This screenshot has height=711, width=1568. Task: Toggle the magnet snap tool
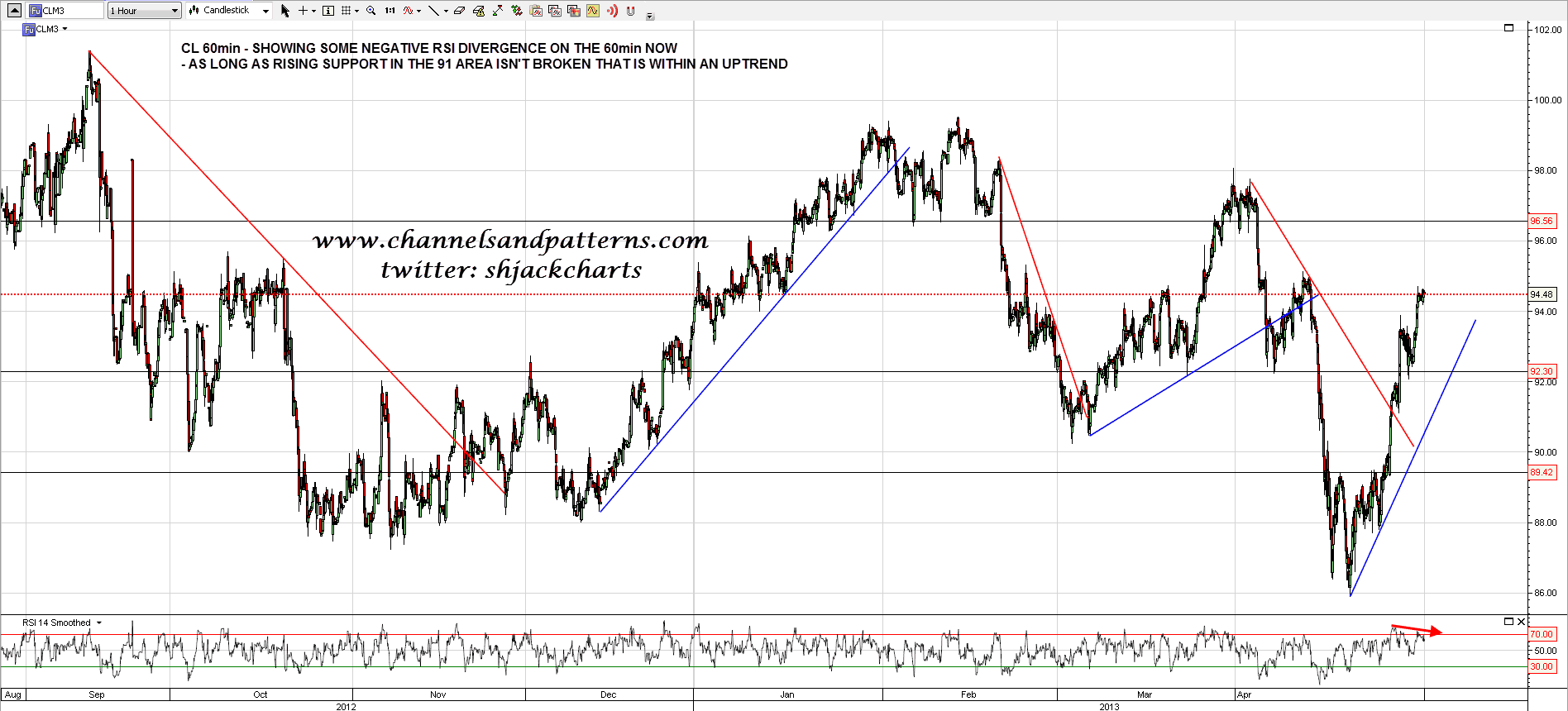click(x=631, y=11)
